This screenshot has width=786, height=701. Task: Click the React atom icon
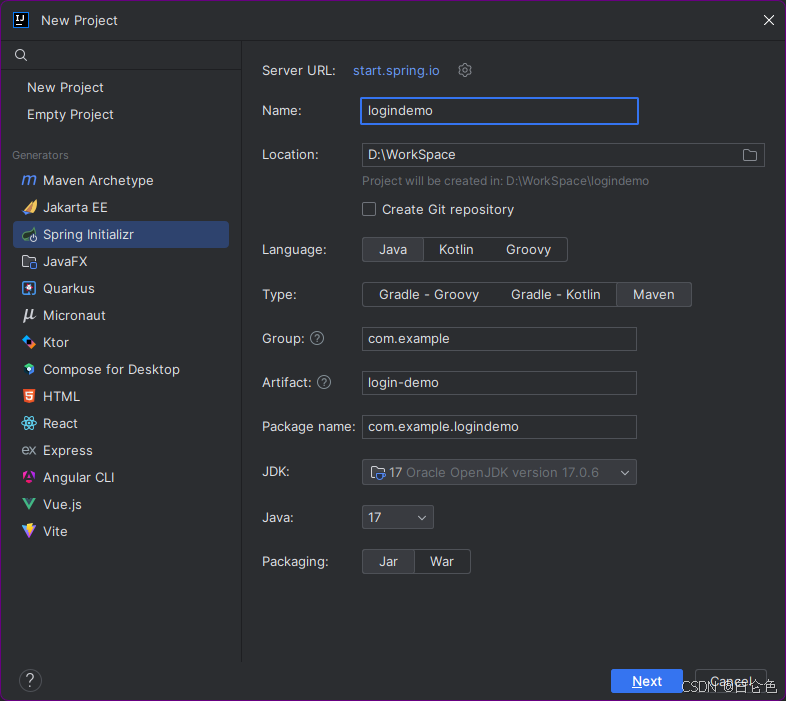click(29, 423)
